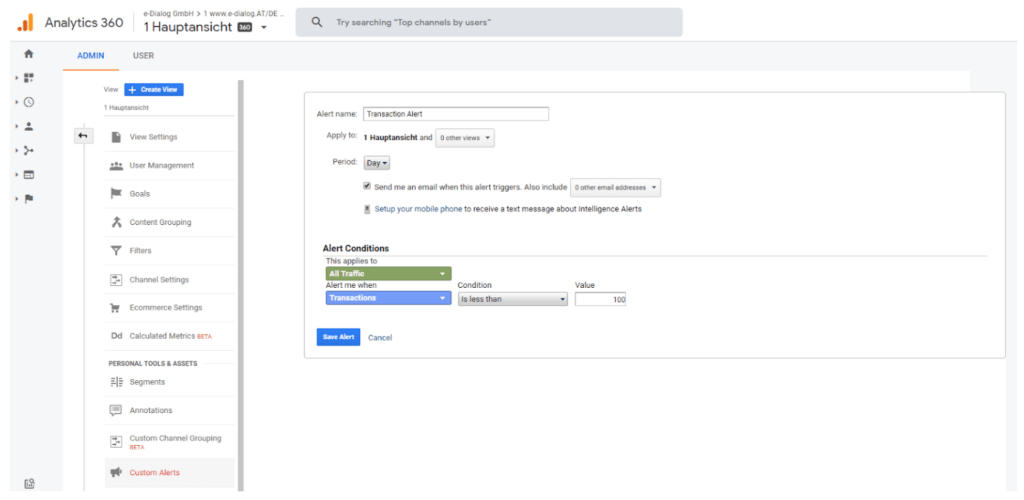This screenshot has width=1024, height=500.
Task: Select the ADMIN tab
Action: click(x=91, y=56)
